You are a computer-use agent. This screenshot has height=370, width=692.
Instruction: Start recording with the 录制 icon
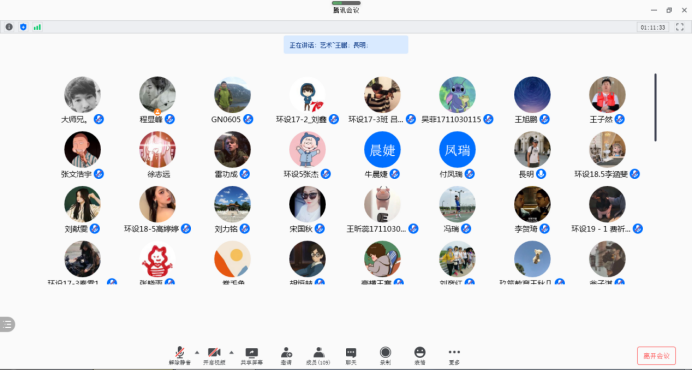385,356
